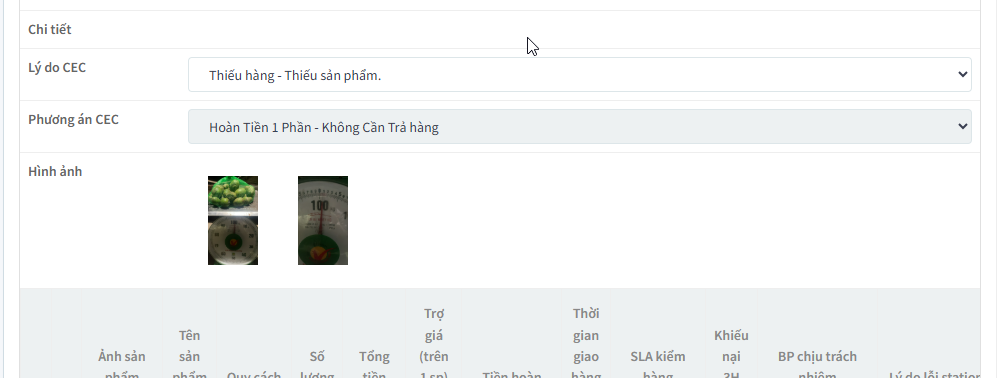
Task: Click the Ảnh sản phẩm column header
Action: click(x=121, y=366)
